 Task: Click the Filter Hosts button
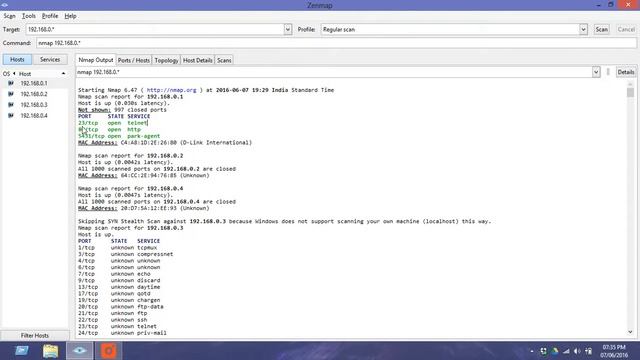[35, 336]
